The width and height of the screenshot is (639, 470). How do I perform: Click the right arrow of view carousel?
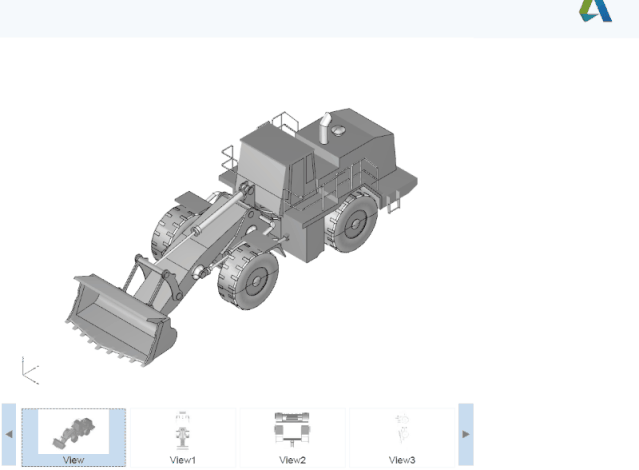point(466,435)
